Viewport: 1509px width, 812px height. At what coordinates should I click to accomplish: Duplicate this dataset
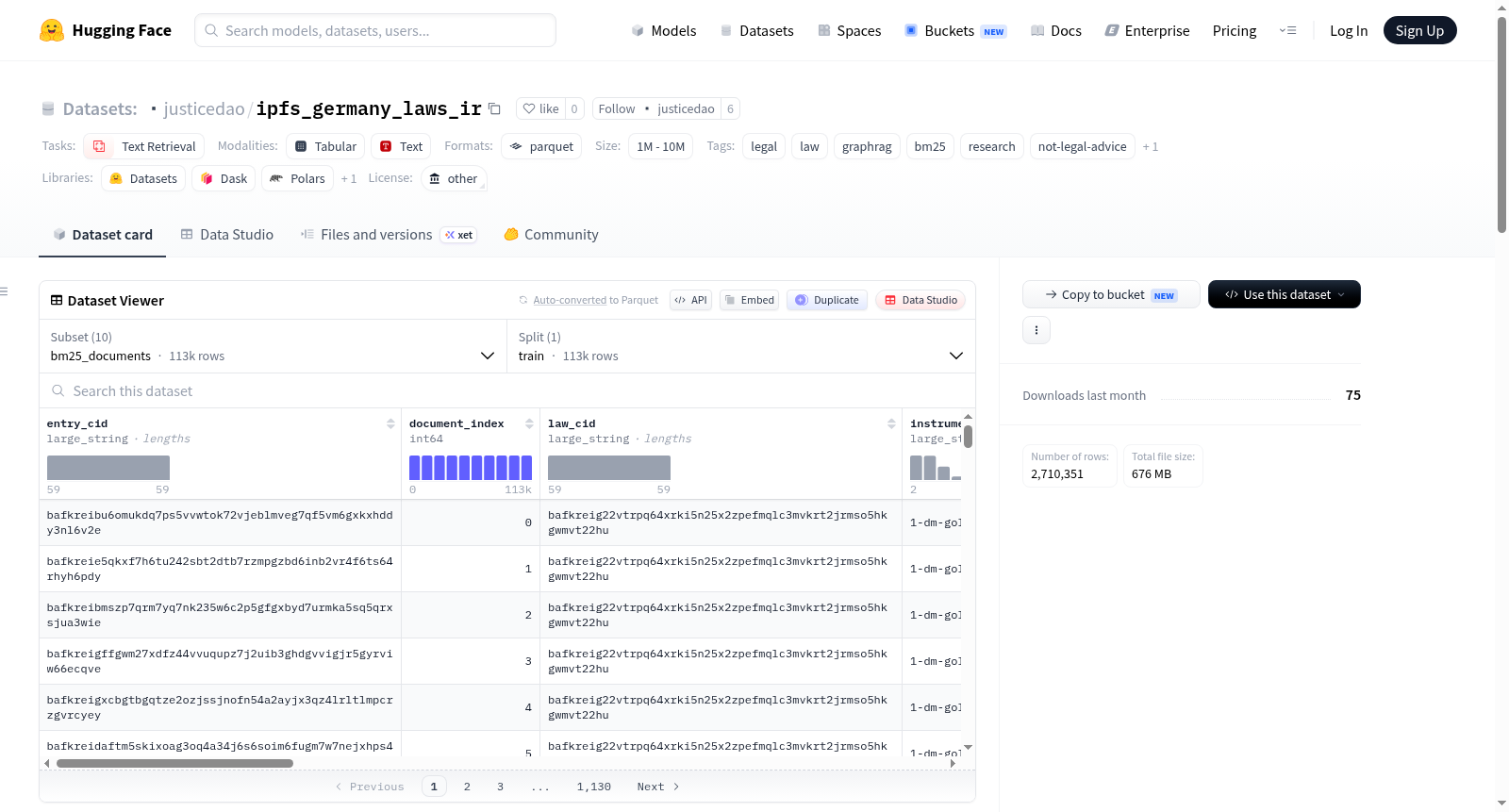827,300
